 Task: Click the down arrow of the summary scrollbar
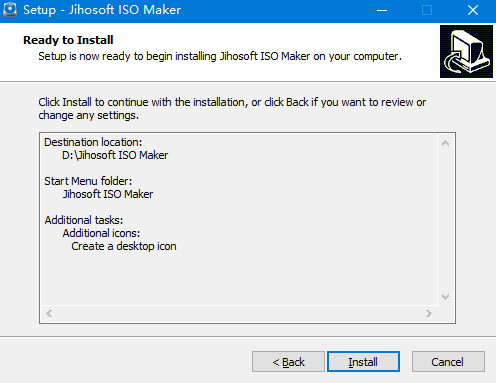click(445, 296)
